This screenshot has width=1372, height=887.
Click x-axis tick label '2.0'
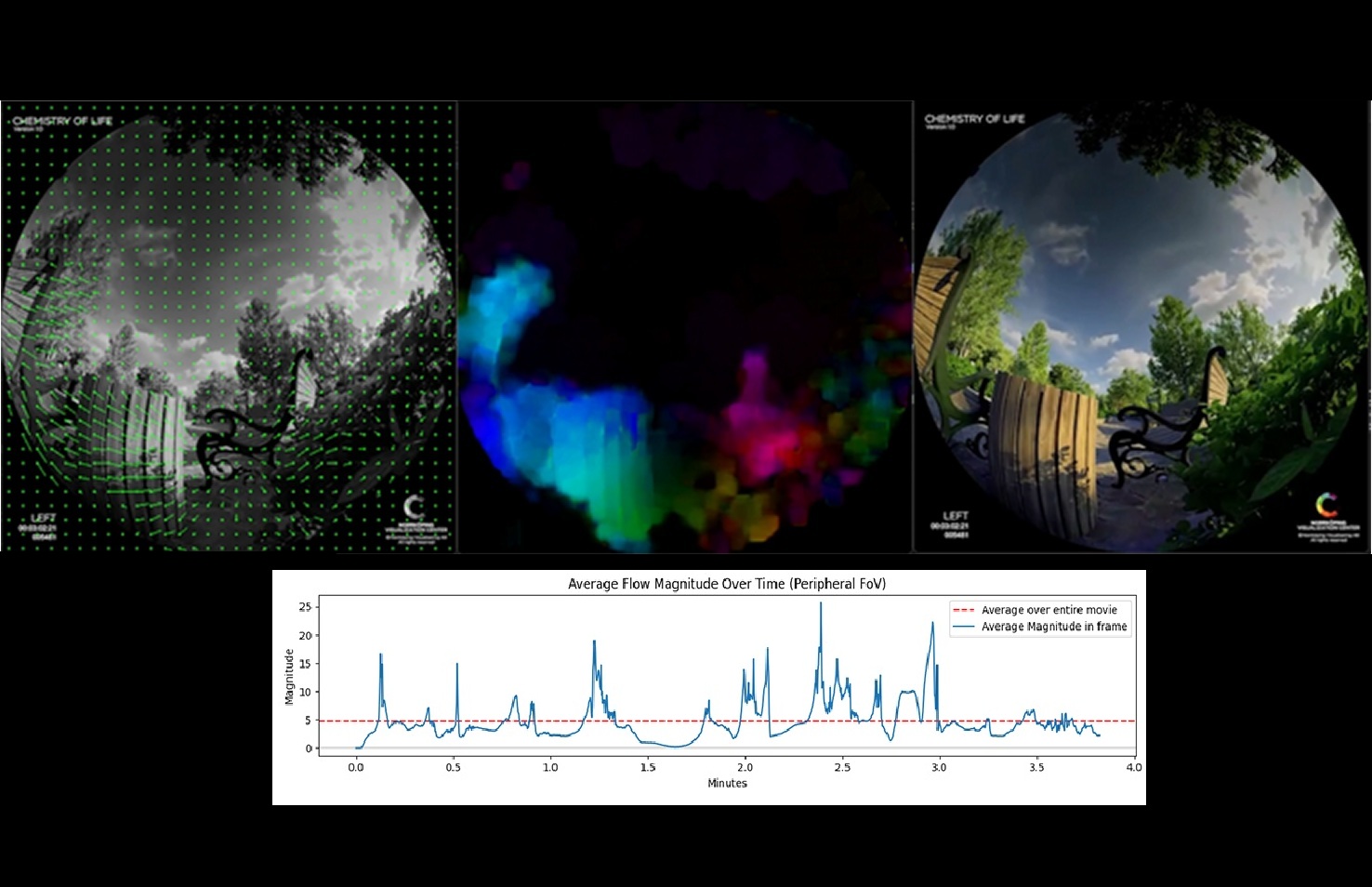745,767
